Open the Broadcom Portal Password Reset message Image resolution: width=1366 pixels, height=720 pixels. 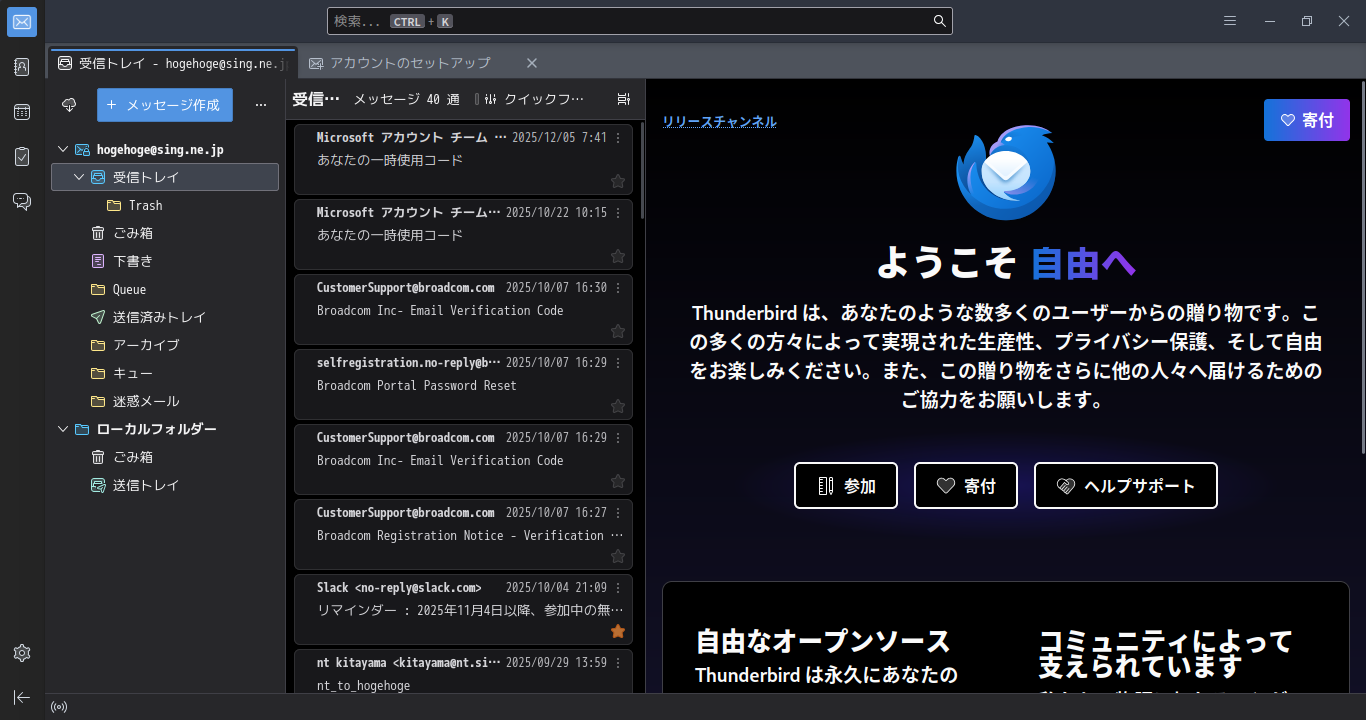coord(463,384)
